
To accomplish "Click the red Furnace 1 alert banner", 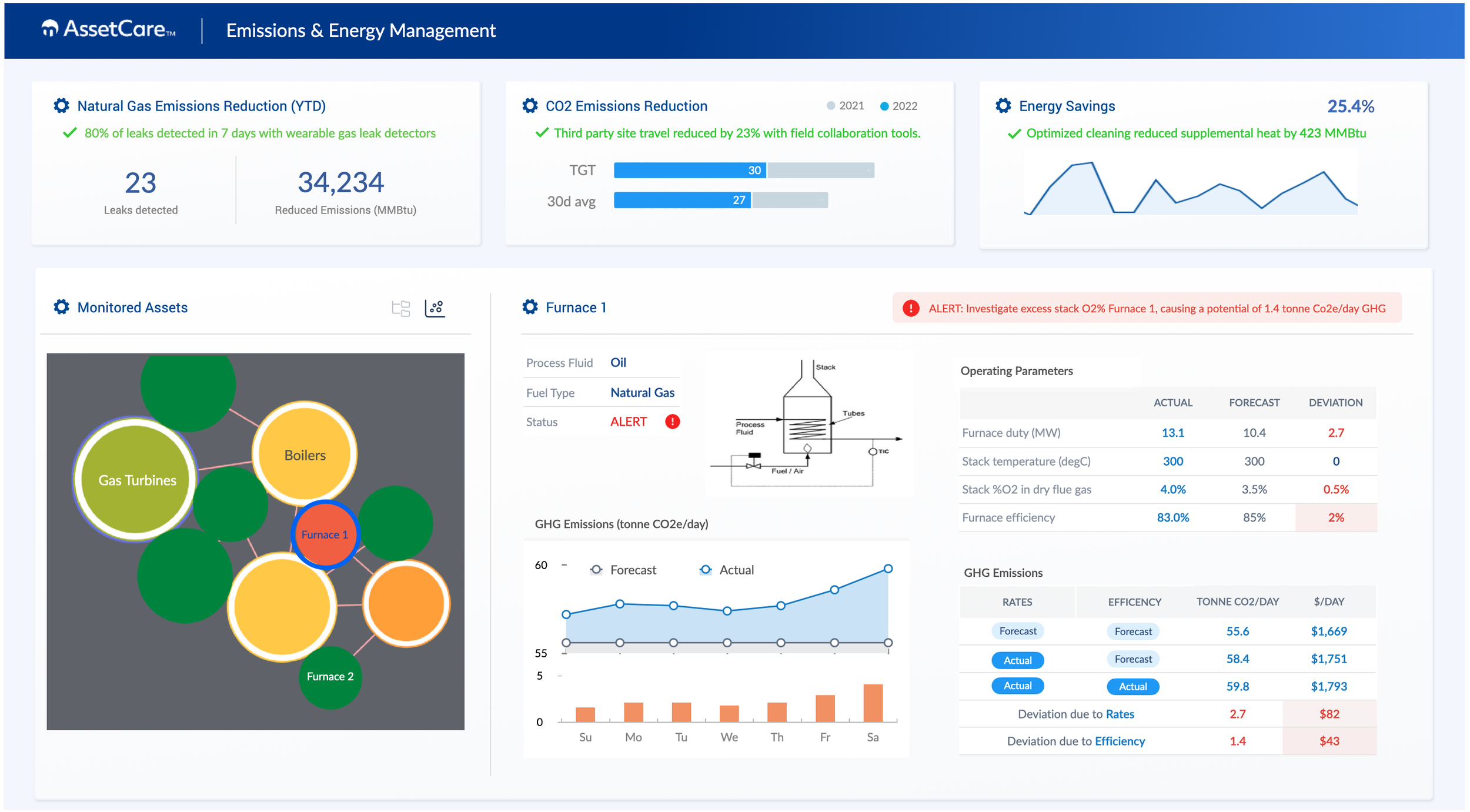I will [x=1147, y=308].
